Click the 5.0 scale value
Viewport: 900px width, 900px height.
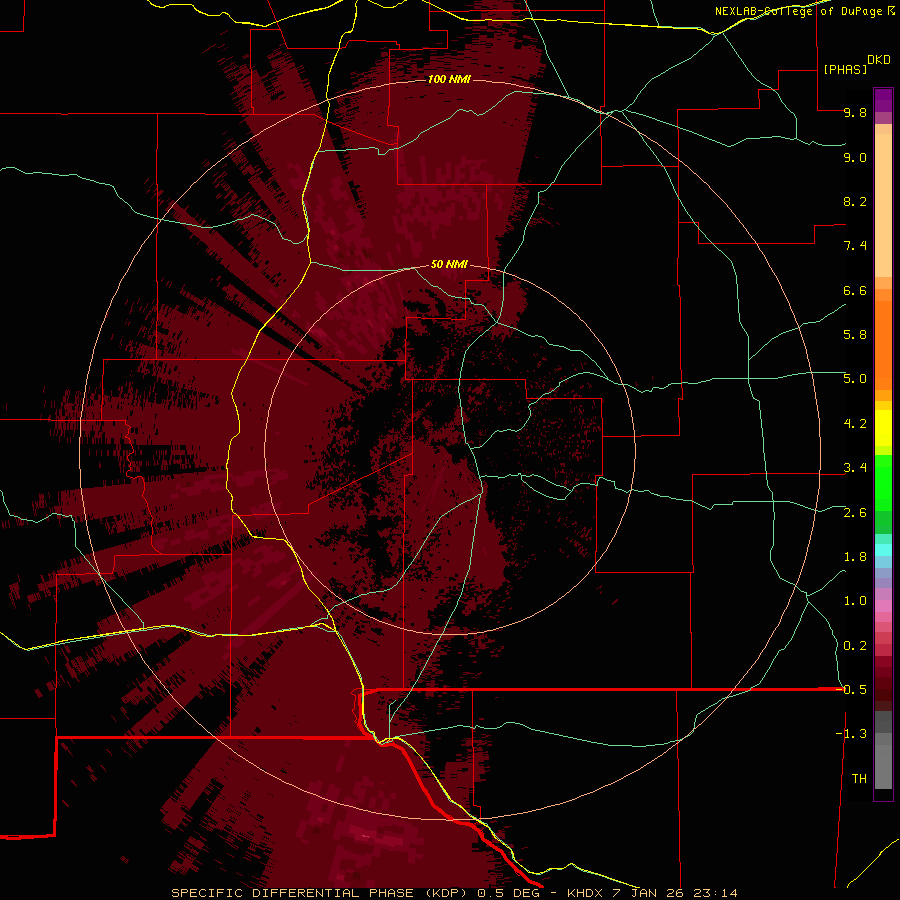pyautogui.click(x=855, y=379)
